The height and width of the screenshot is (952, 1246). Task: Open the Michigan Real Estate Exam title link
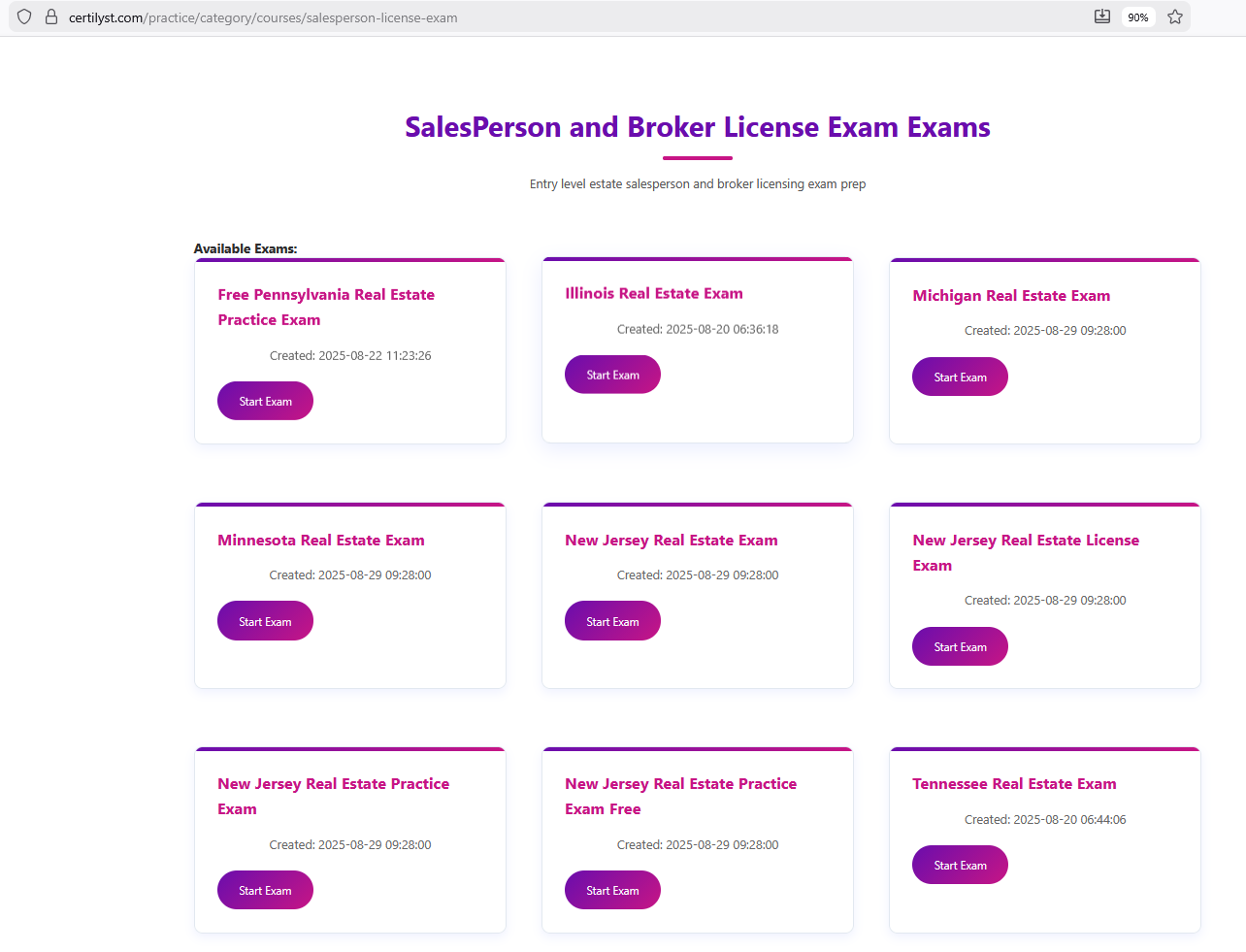[1011, 295]
